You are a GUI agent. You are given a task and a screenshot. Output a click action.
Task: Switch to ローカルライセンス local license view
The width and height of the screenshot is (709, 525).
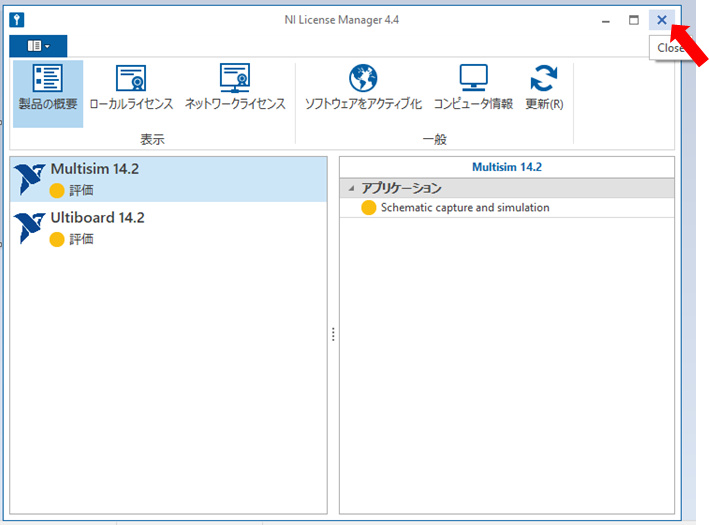click(131, 88)
